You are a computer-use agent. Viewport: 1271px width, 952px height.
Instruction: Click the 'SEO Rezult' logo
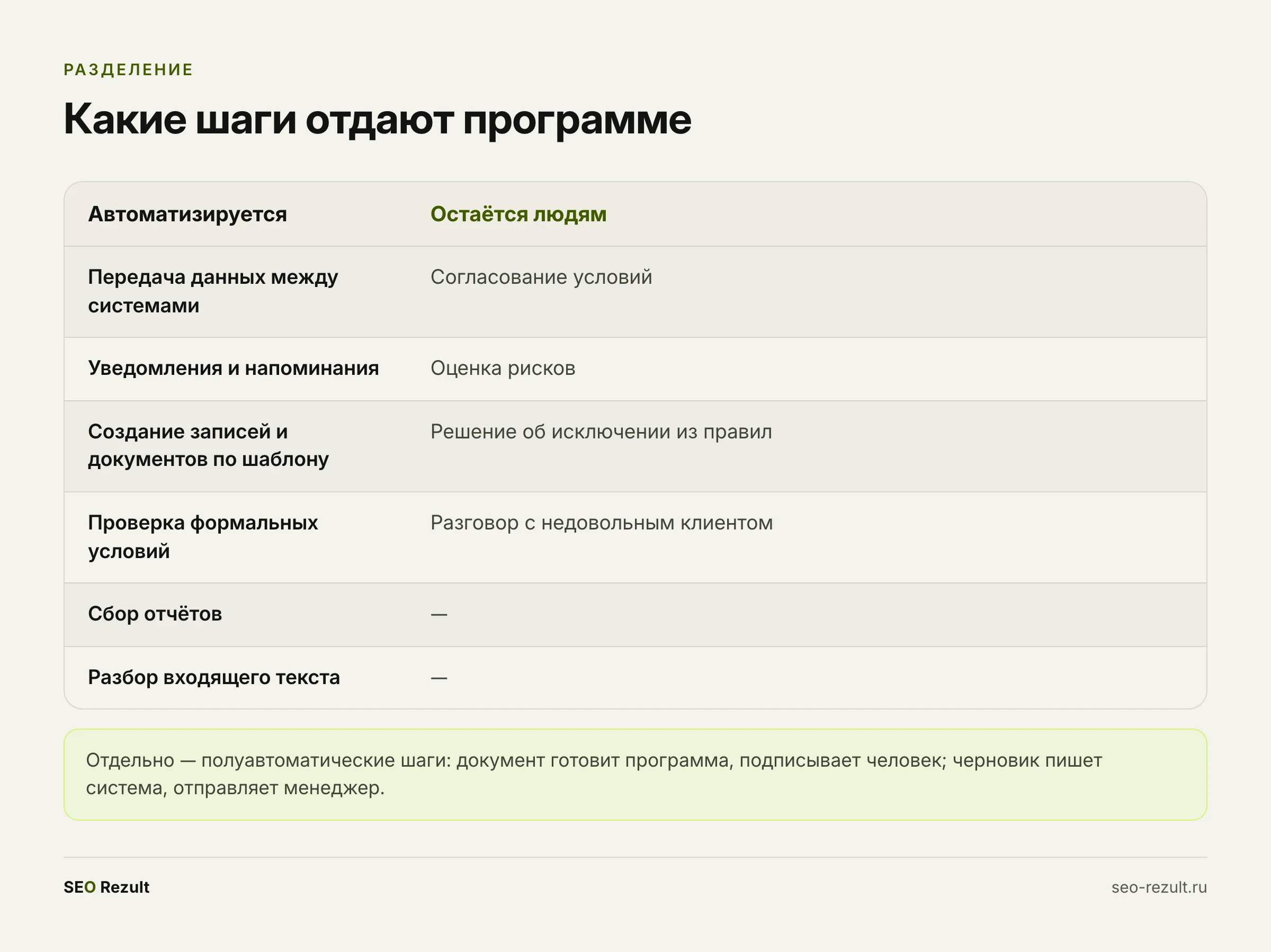click(106, 887)
